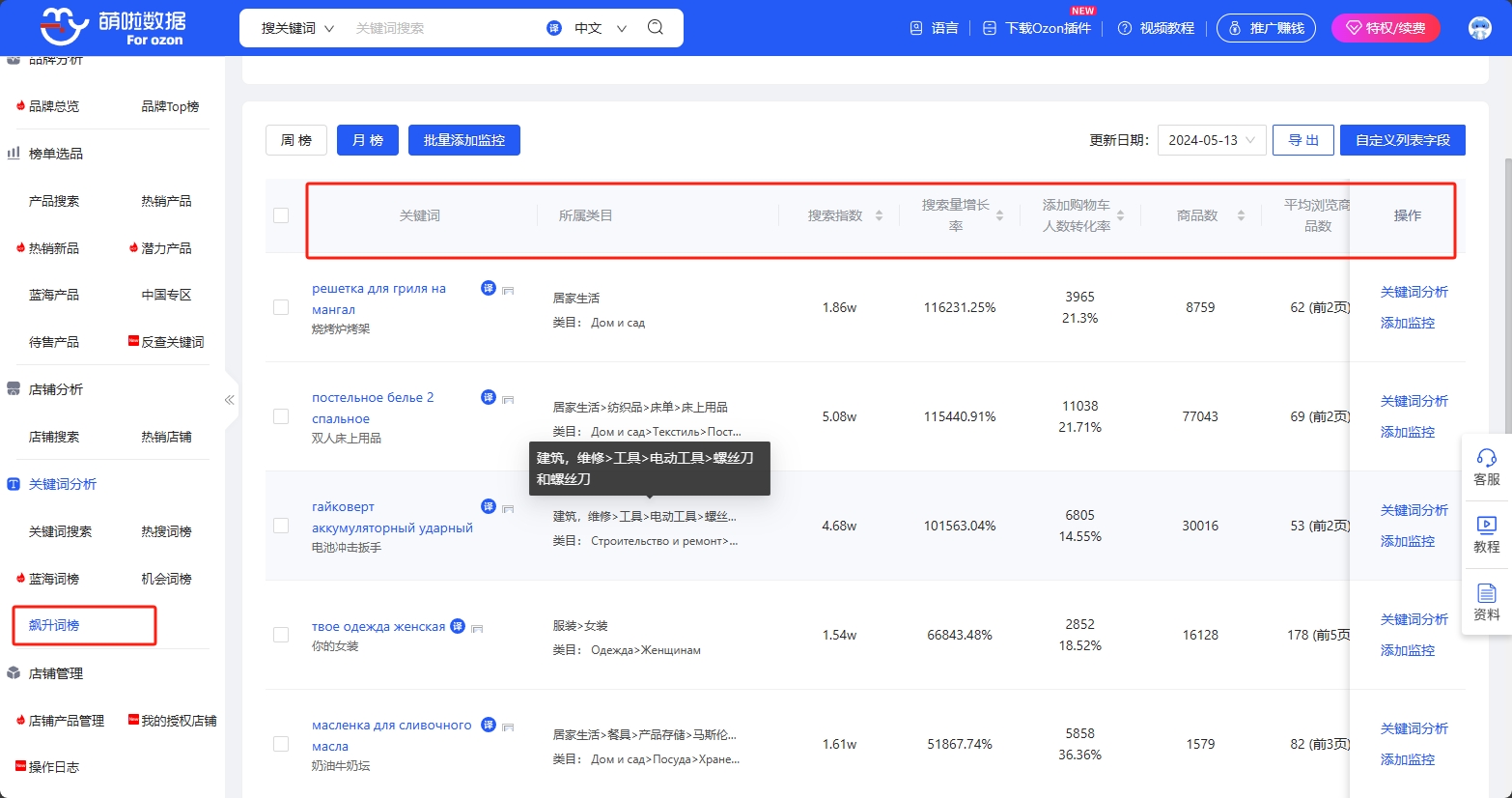
Task: Open 机会词榜 in the sidebar
Action: pyautogui.click(x=166, y=579)
